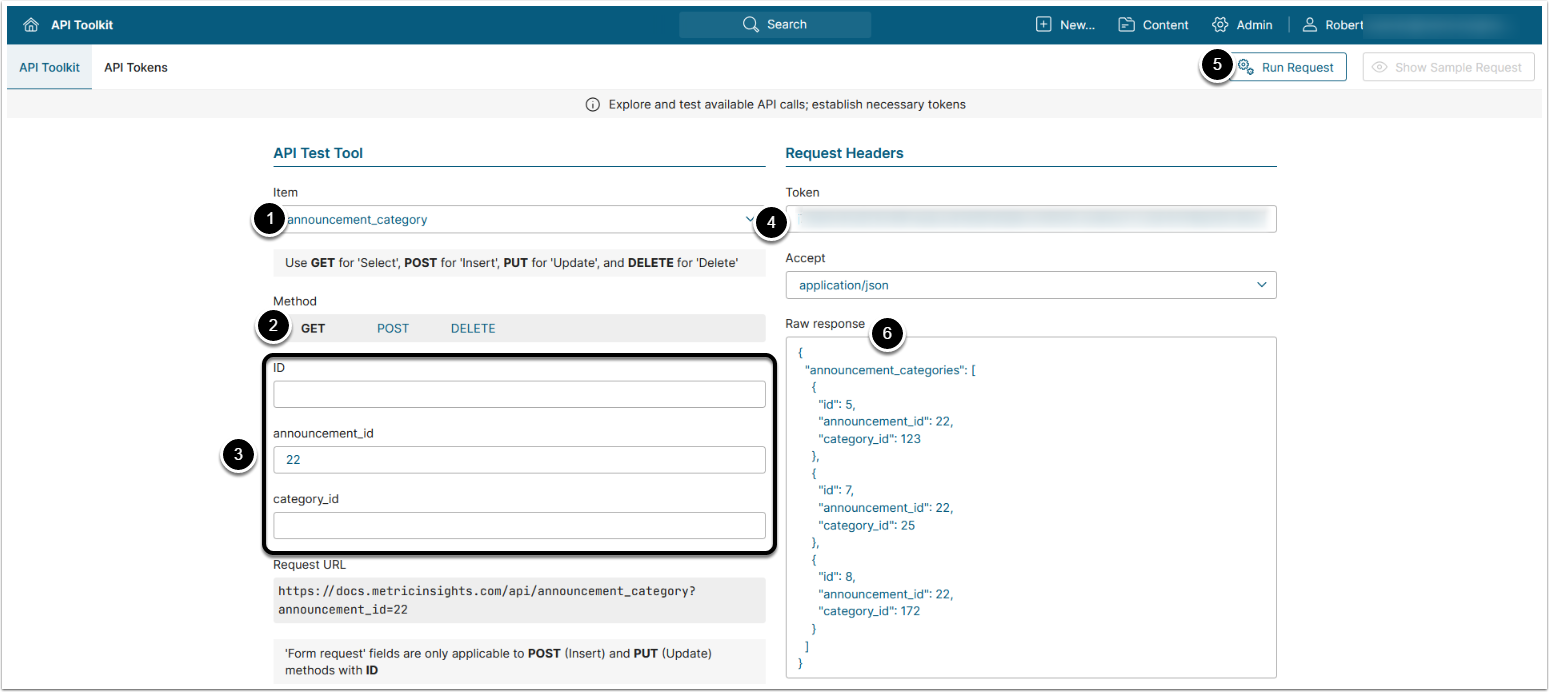Viewport: 1549px width, 692px height.
Task: Click the "id": 7 line
Action: 836,490
